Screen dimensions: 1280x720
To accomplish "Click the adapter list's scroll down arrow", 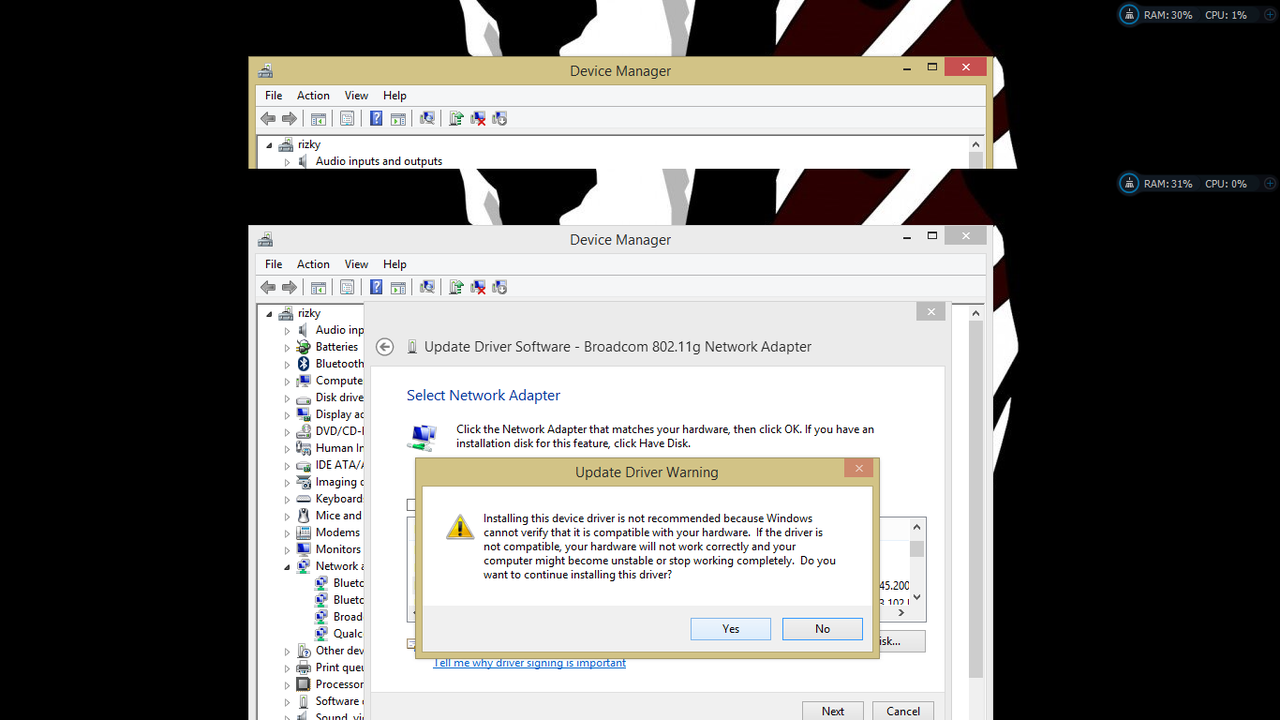I will pyautogui.click(x=917, y=598).
